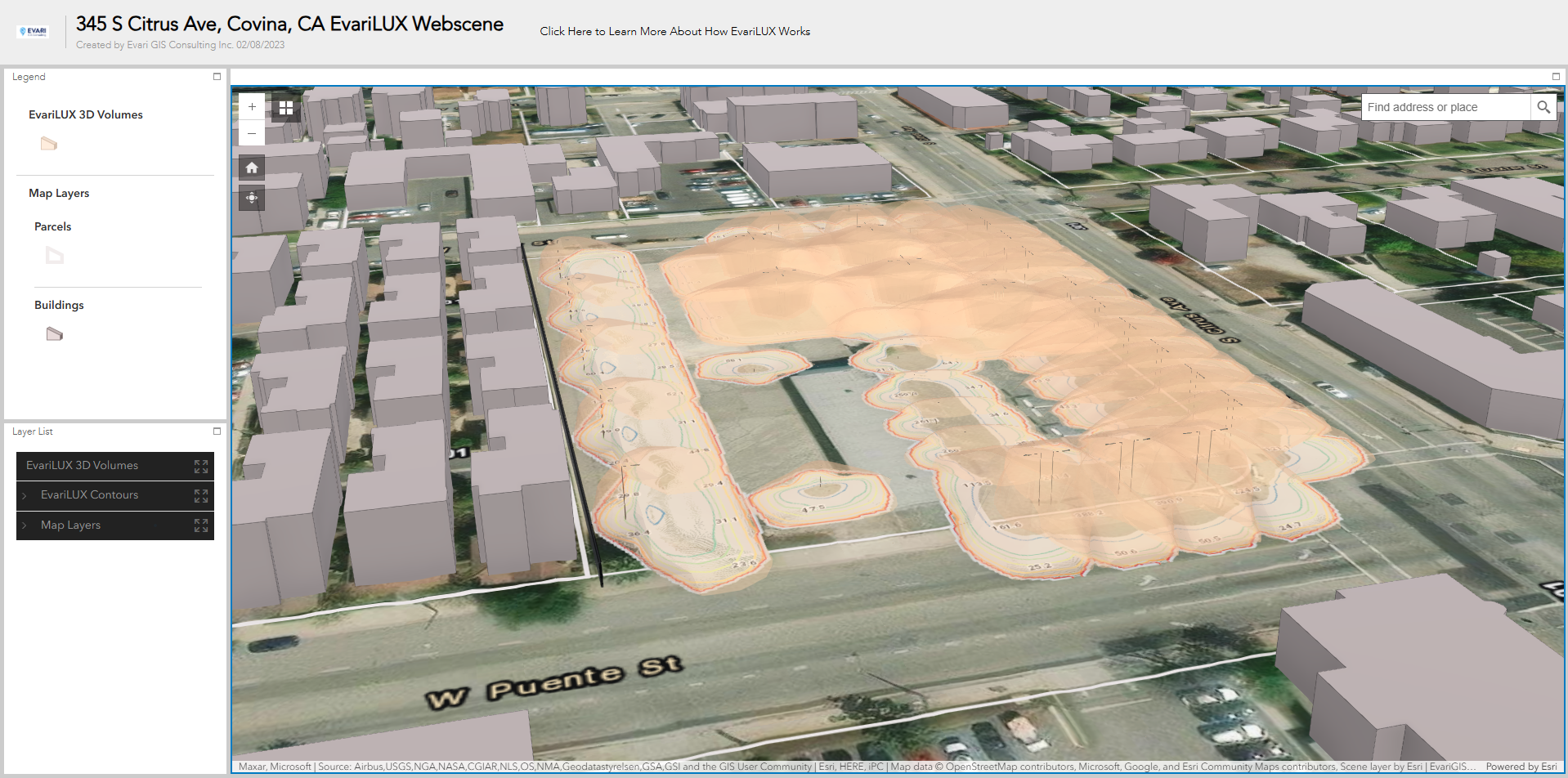Image resolution: width=1568 pixels, height=778 pixels.
Task: Click the Buildings legend label
Action: [x=59, y=305]
